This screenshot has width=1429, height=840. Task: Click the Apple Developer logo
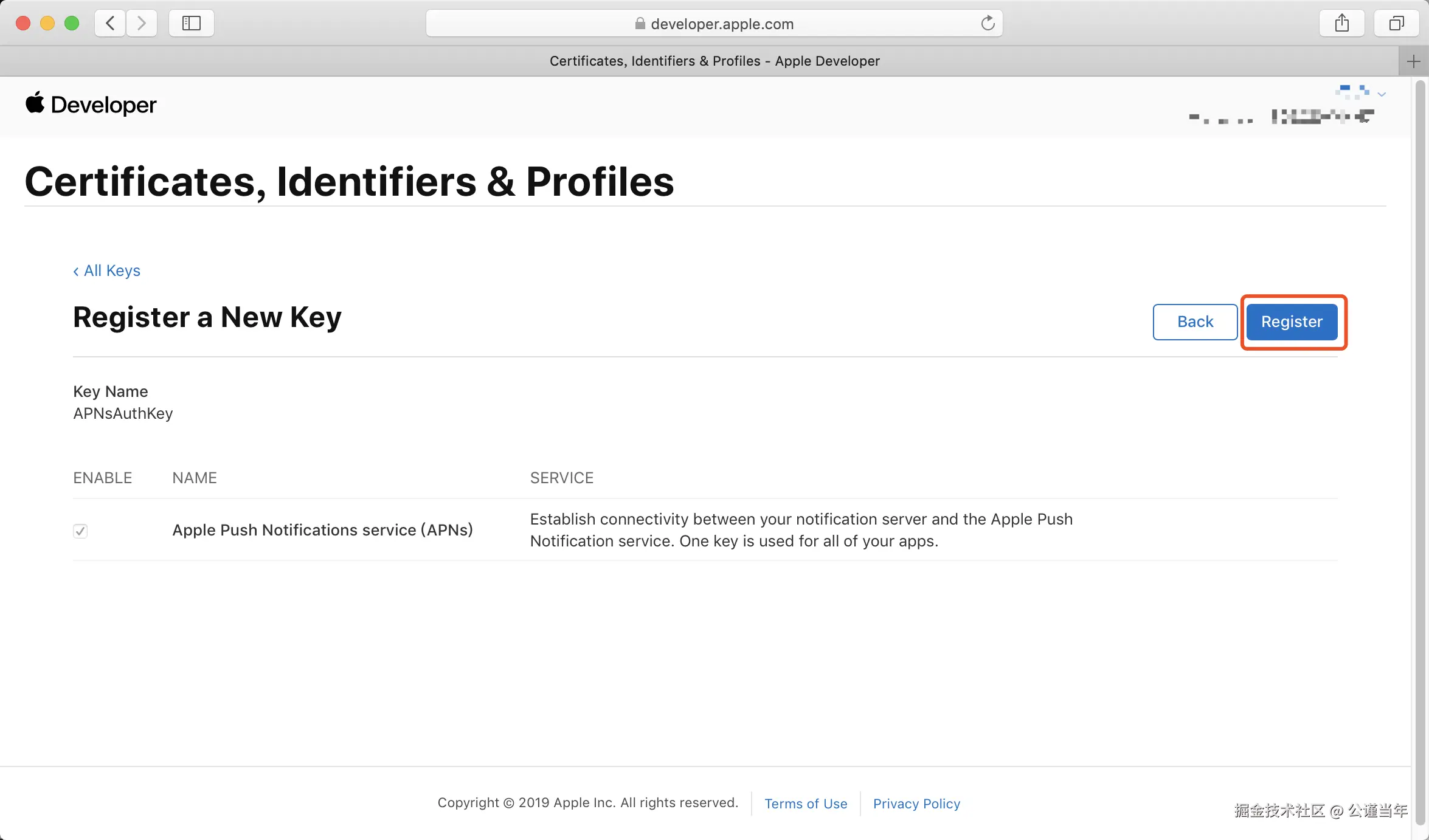click(x=91, y=105)
